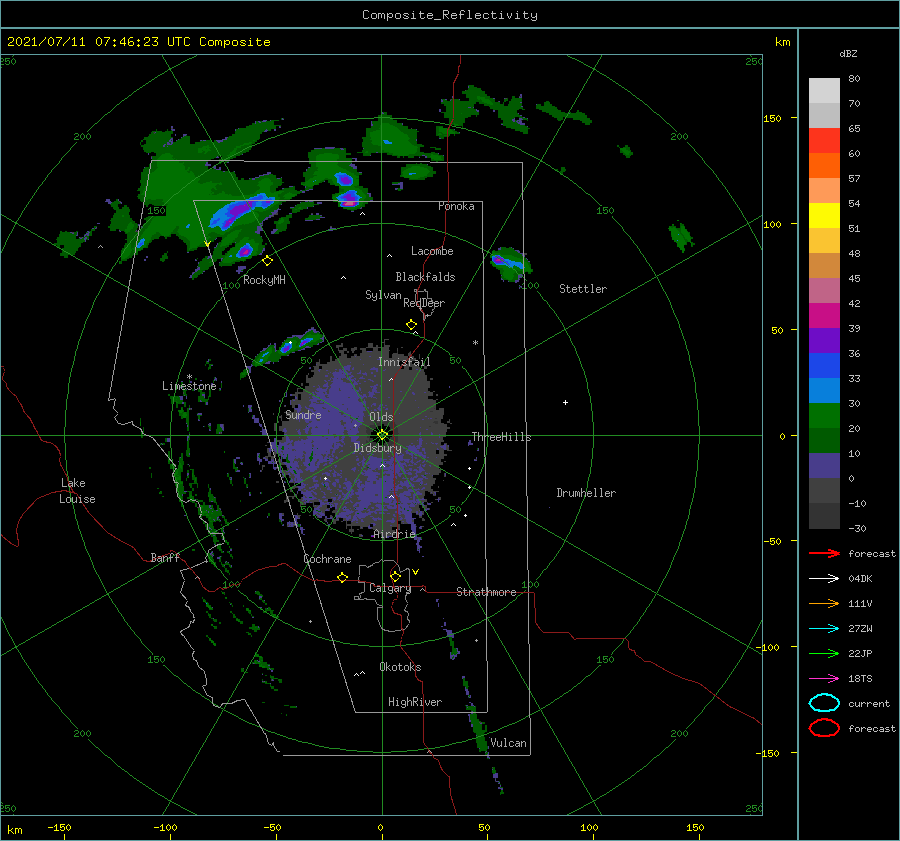
Task: Click the yellow diamond marker below RedDeer
Action: point(411,325)
